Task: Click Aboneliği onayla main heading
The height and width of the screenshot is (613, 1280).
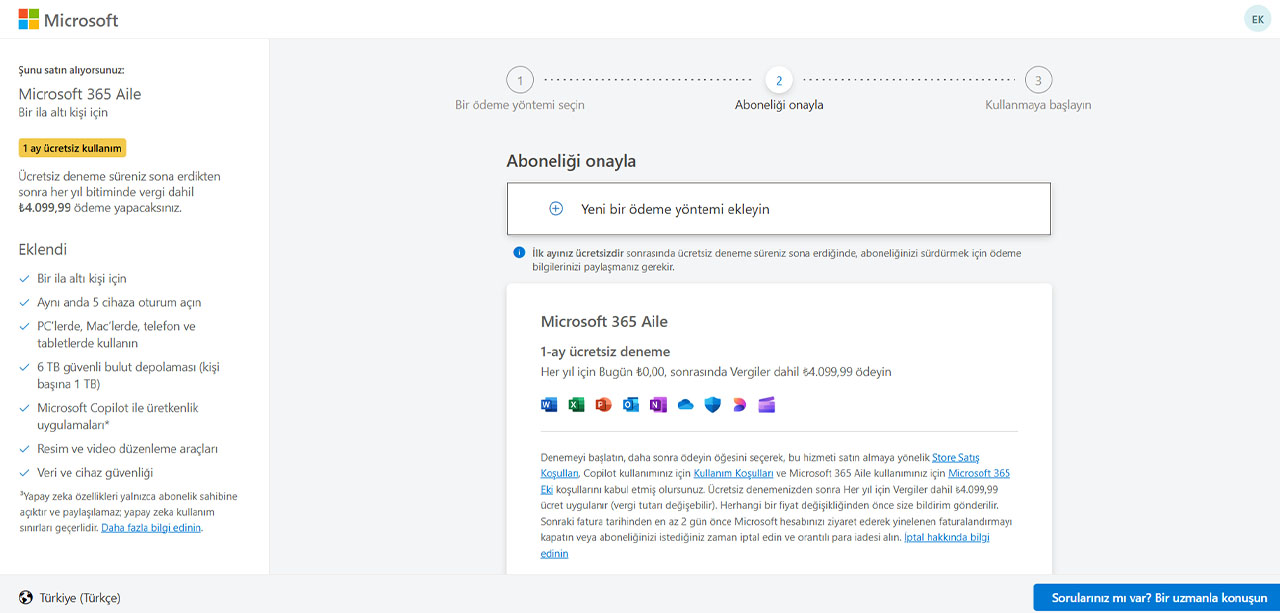Action: click(571, 161)
